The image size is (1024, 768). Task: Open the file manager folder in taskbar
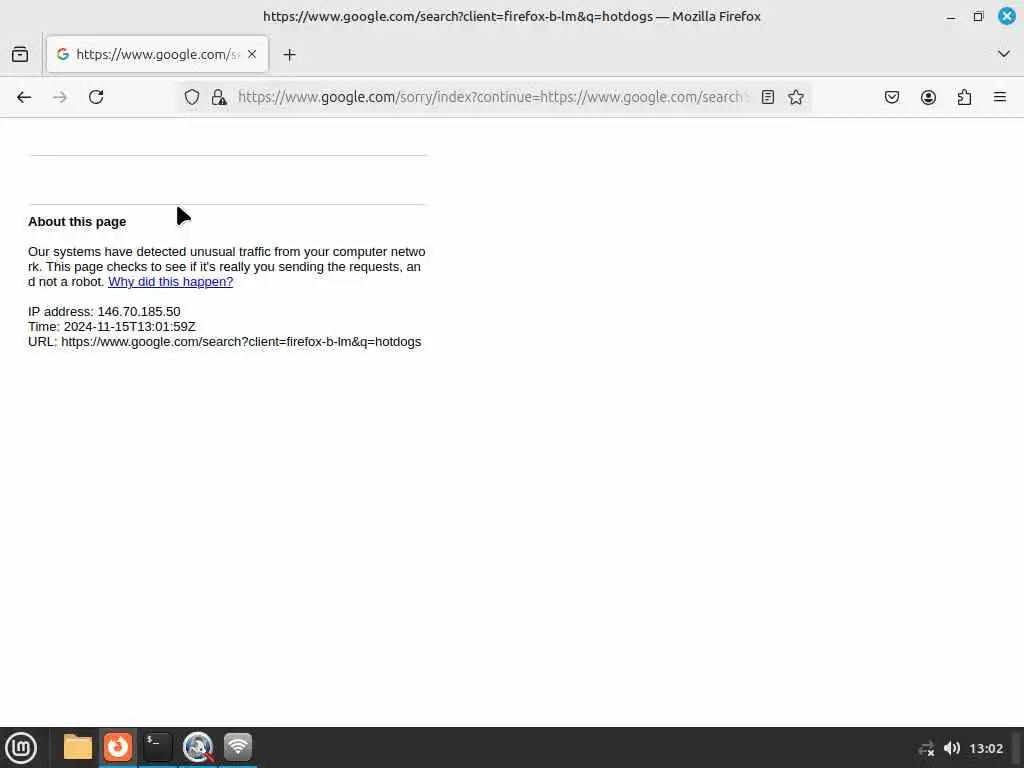[78, 747]
